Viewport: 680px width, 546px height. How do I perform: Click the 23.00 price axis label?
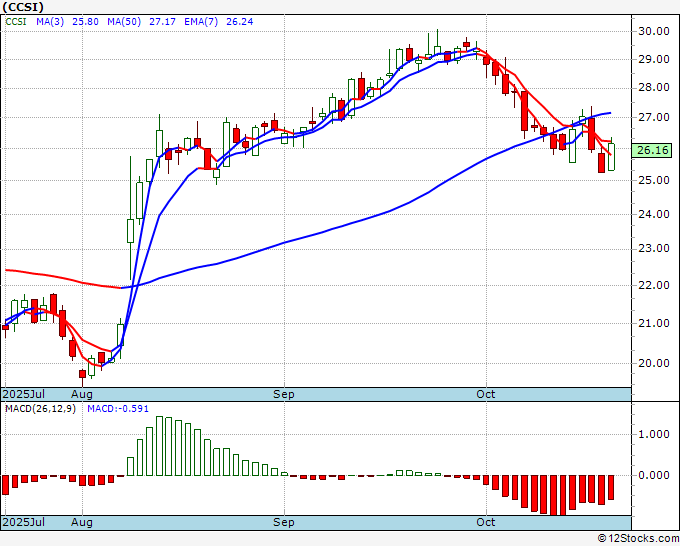pos(654,249)
